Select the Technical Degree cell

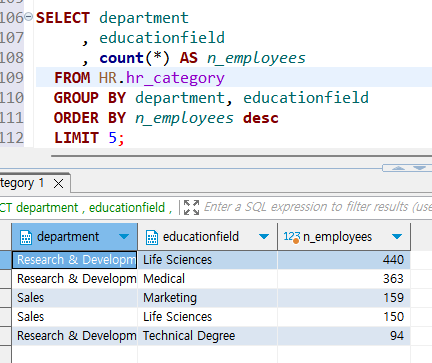point(207,336)
